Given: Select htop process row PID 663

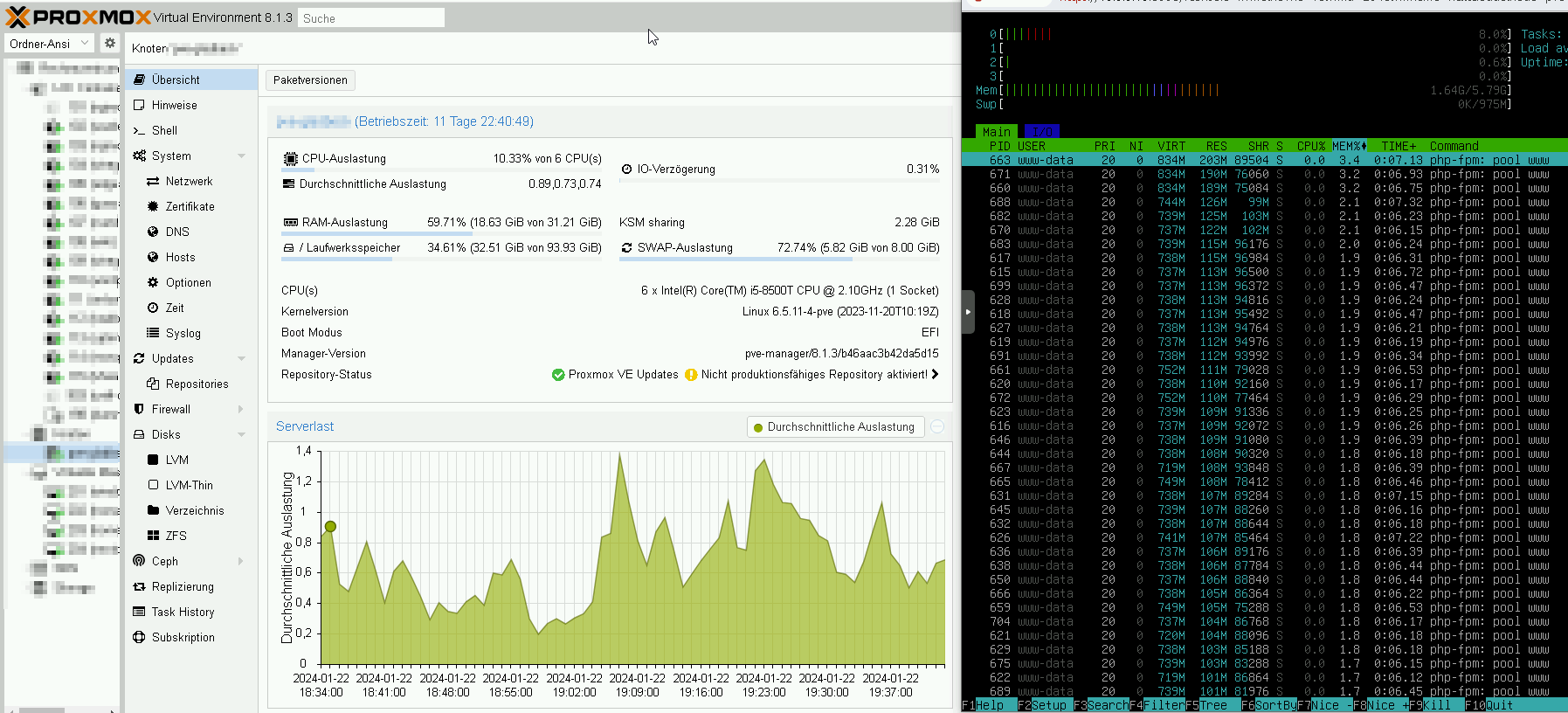Looking at the screenshot, I should 1265,160.
